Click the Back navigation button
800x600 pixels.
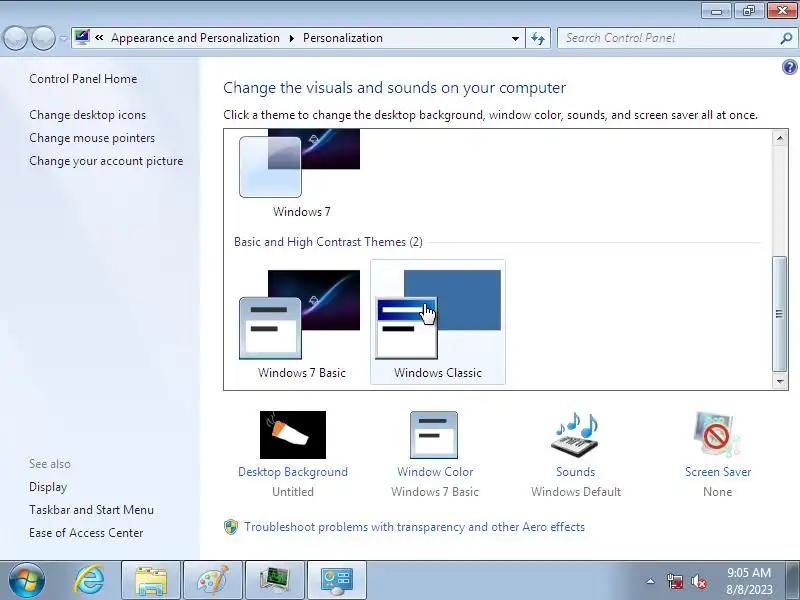tap(15, 38)
